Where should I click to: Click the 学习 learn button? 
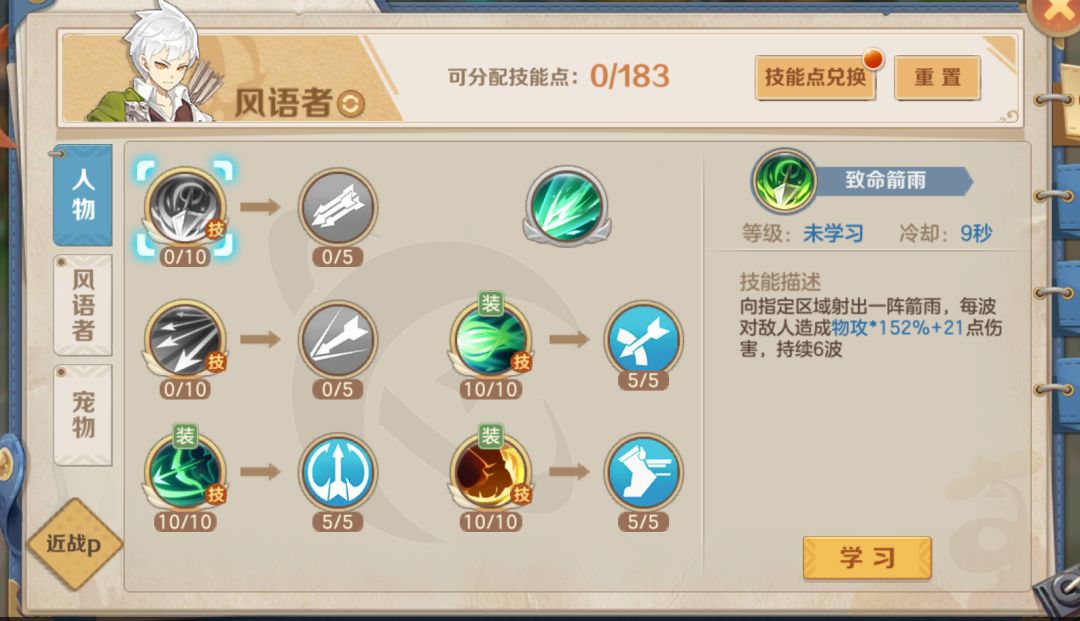(867, 558)
